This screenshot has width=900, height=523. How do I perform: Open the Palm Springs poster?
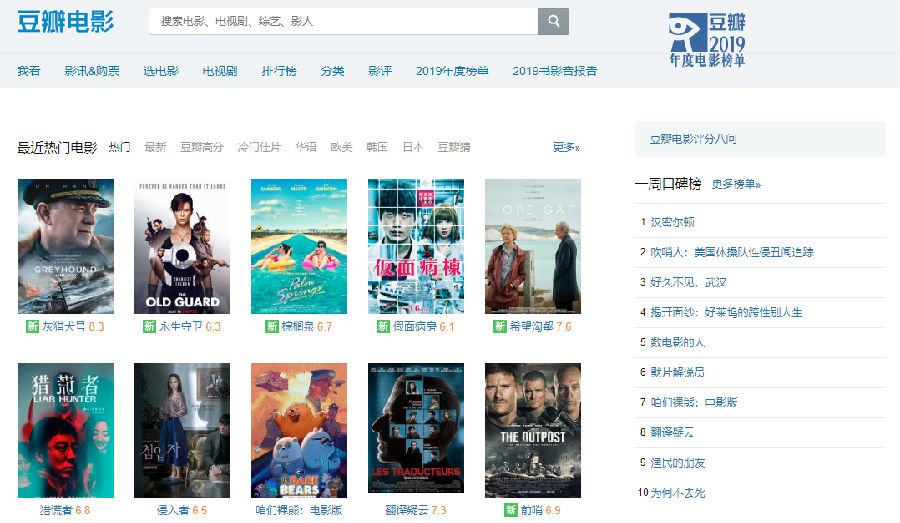click(x=299, y=246)
